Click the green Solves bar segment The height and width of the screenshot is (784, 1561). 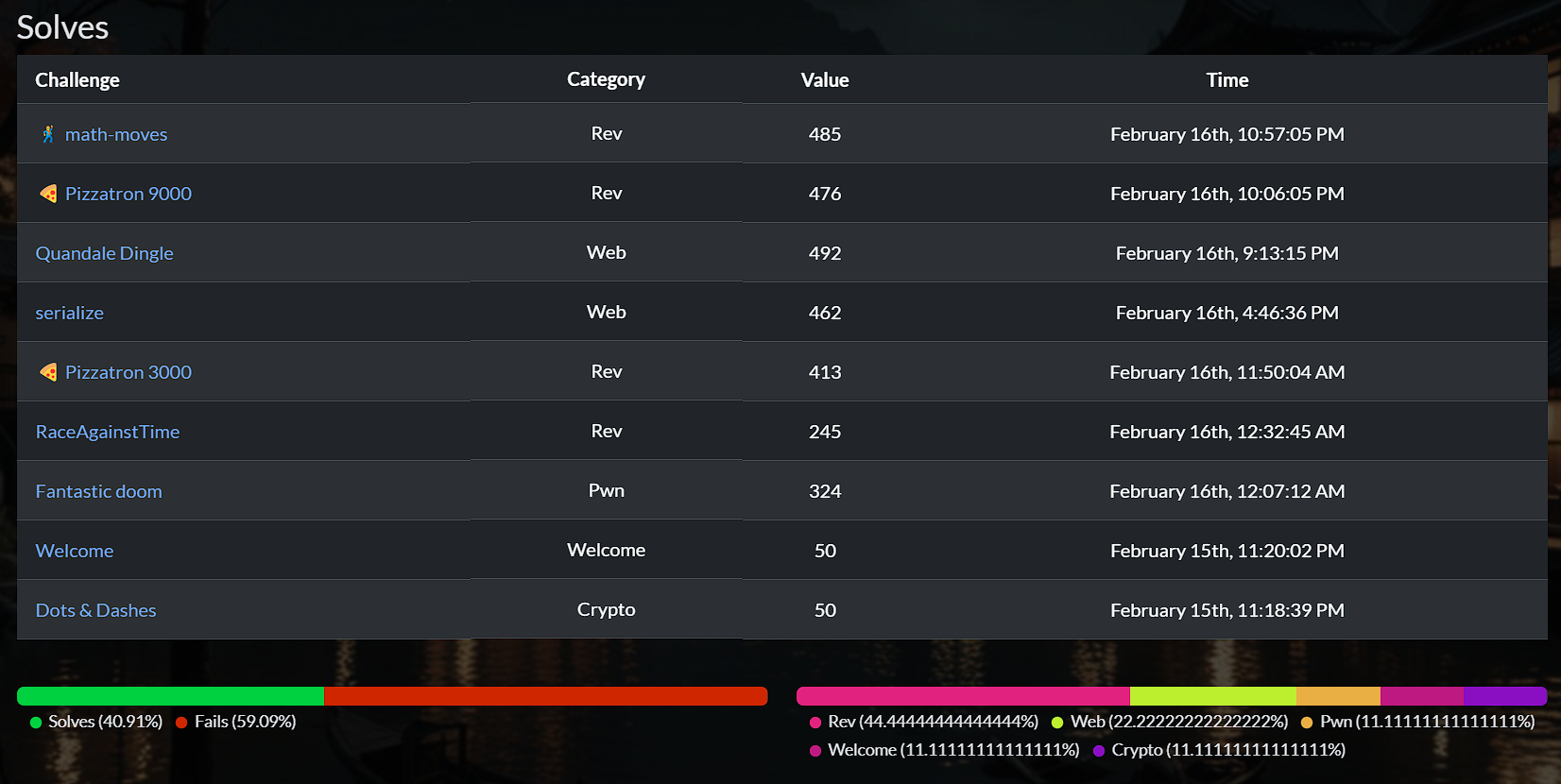point(170,696)
